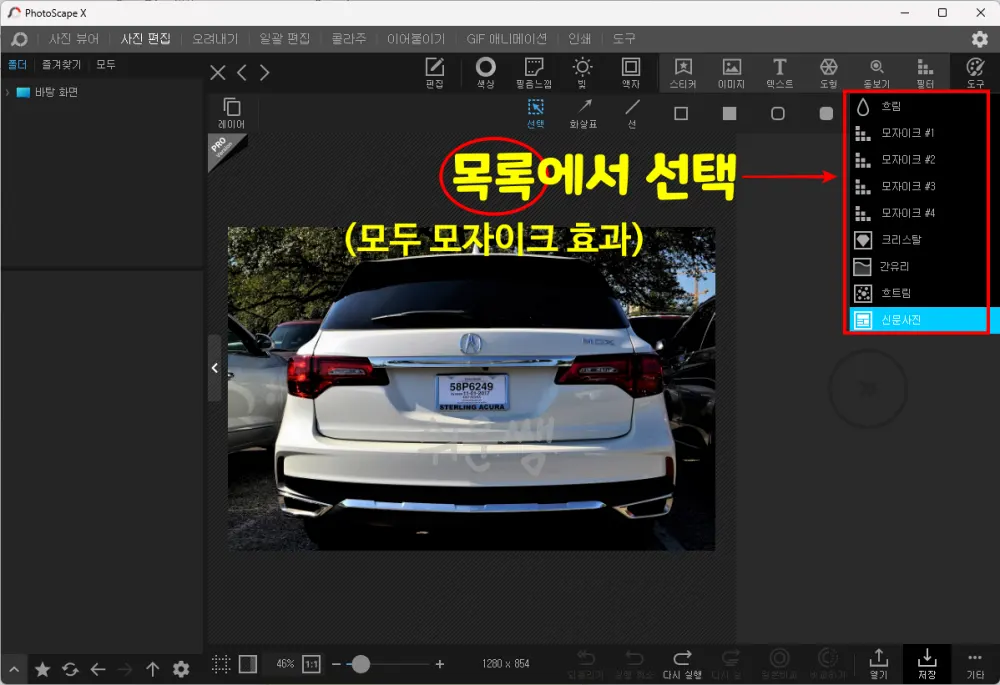Collapse the left folder panel

pyautogui.click(x=214, y=367)
